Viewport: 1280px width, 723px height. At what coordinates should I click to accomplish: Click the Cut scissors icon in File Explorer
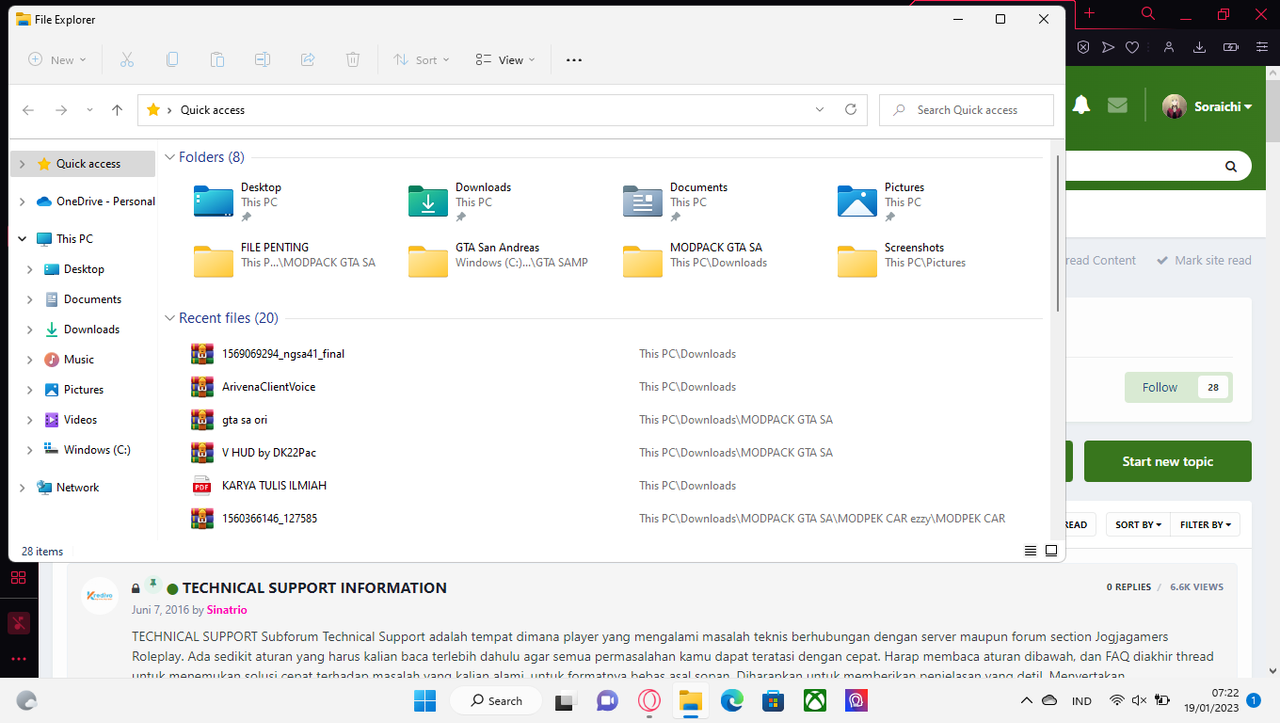coord(127,60)
